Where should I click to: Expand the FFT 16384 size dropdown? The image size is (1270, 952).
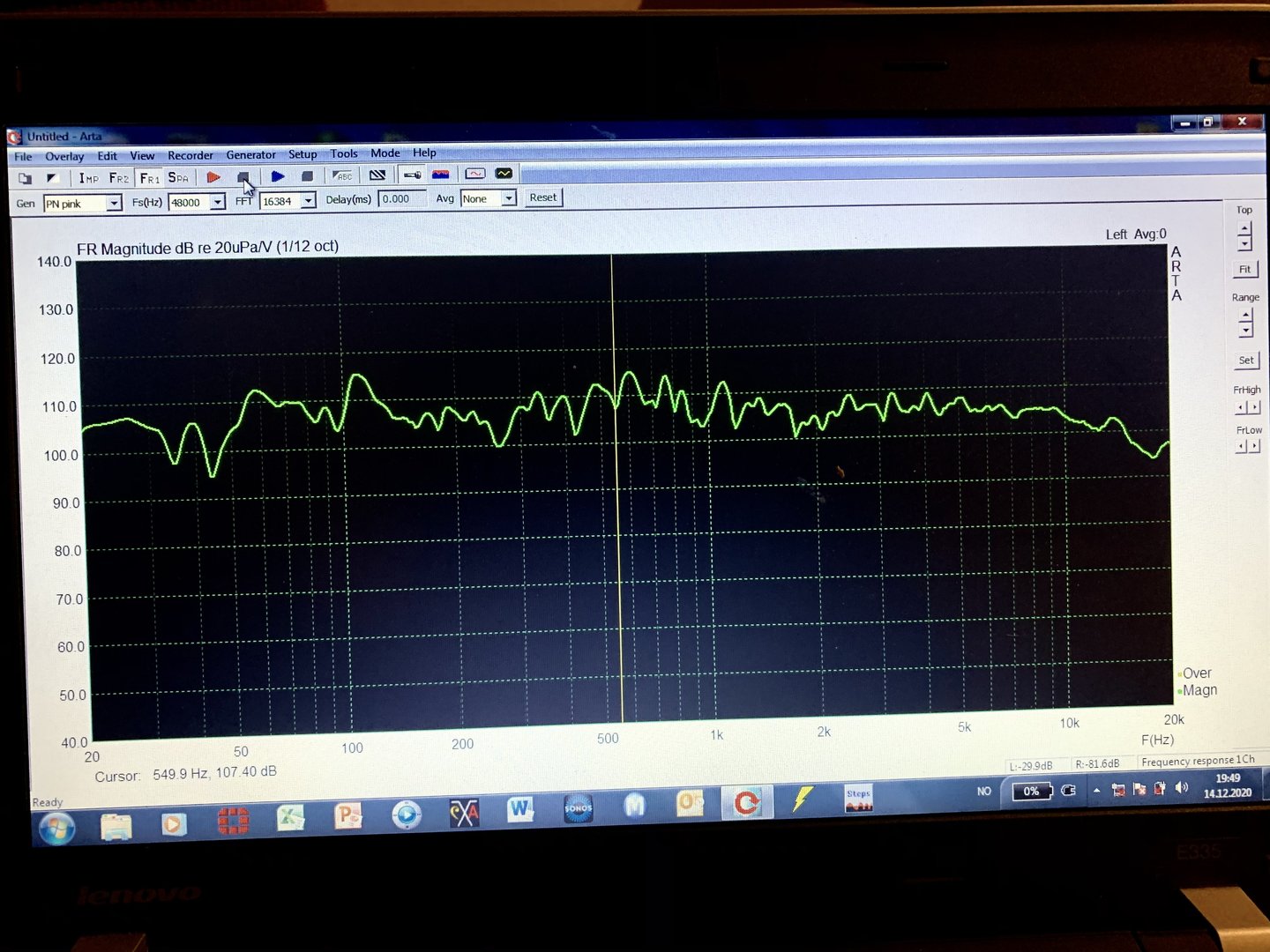point(309,201)
